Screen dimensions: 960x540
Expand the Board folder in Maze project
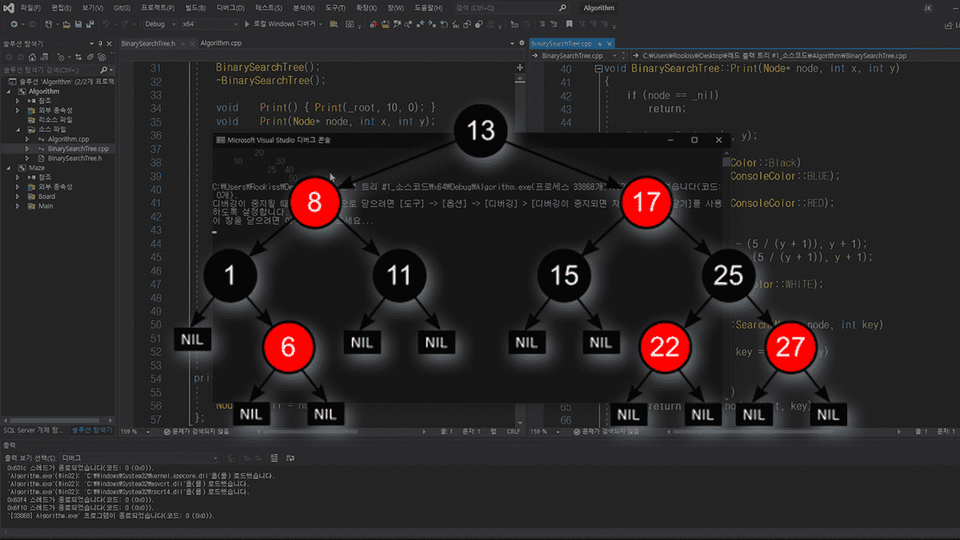[18, 197]
